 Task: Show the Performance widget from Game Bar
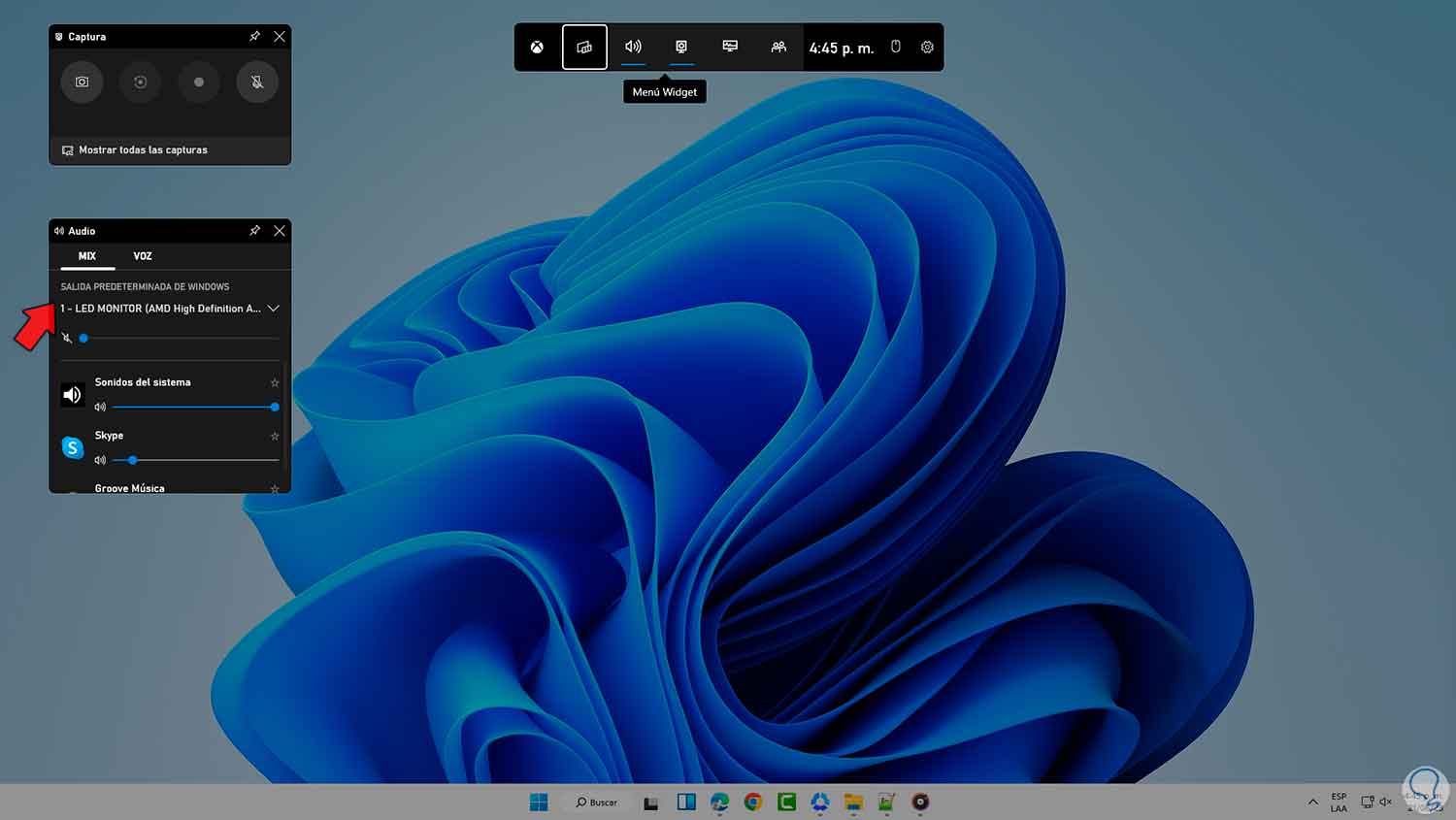[x=730, y=47]
